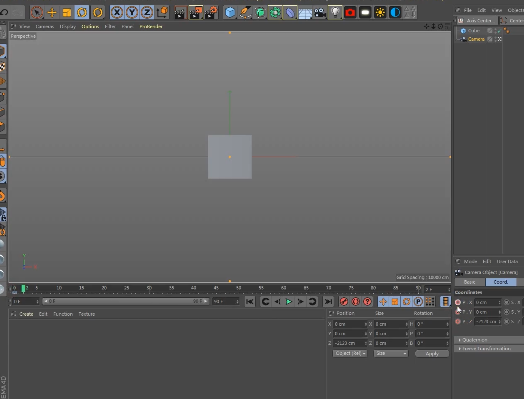Play the animation forward
This screenshot has height=399, width=524.
pos(289,302)
